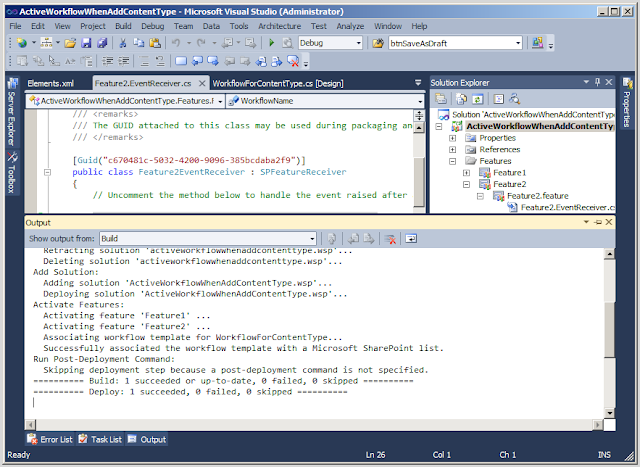640x467 pixels.
Task: Cut selection with the scissors icon
Action: 122,43
